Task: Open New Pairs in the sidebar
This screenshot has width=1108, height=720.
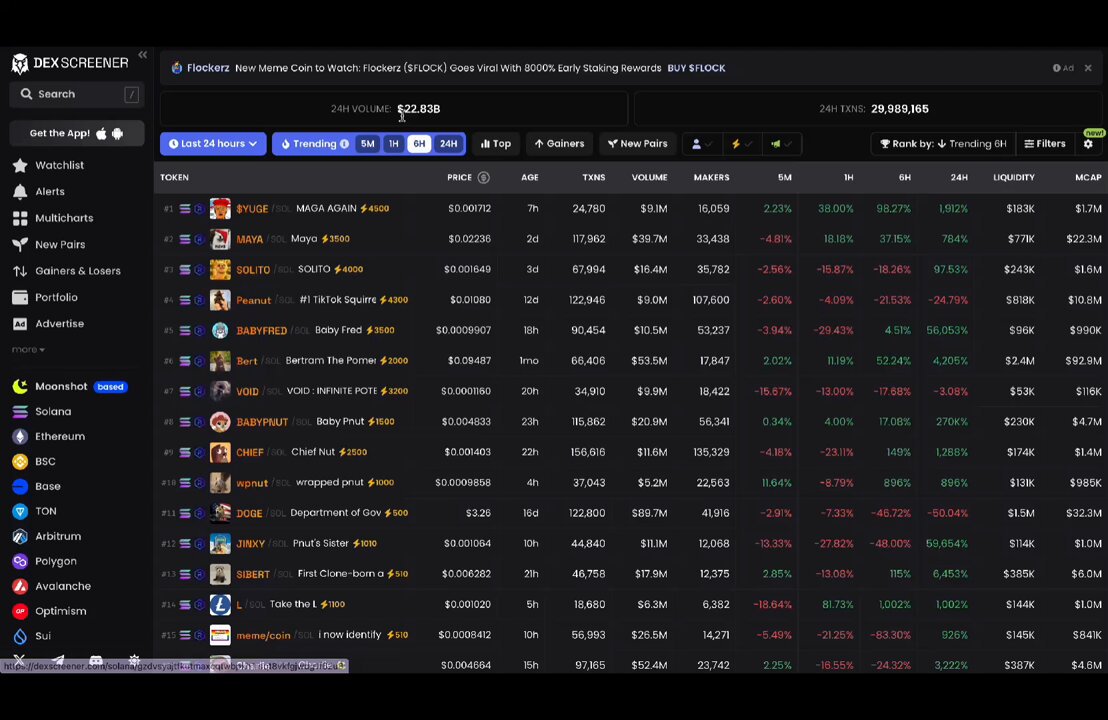Action: coord(60,244)
